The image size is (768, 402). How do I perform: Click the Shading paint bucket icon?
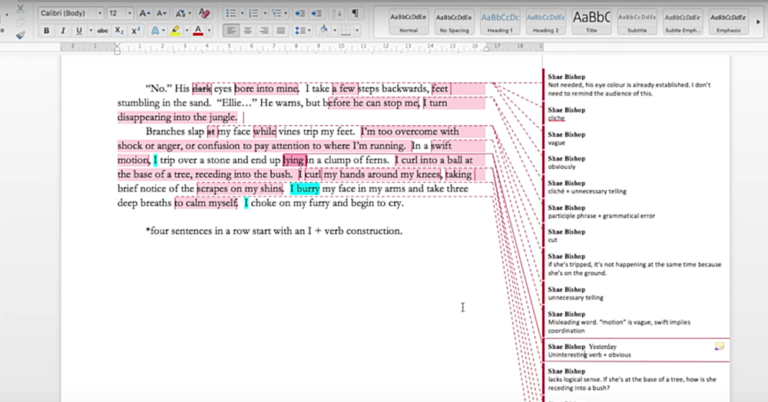pos(323,30)
